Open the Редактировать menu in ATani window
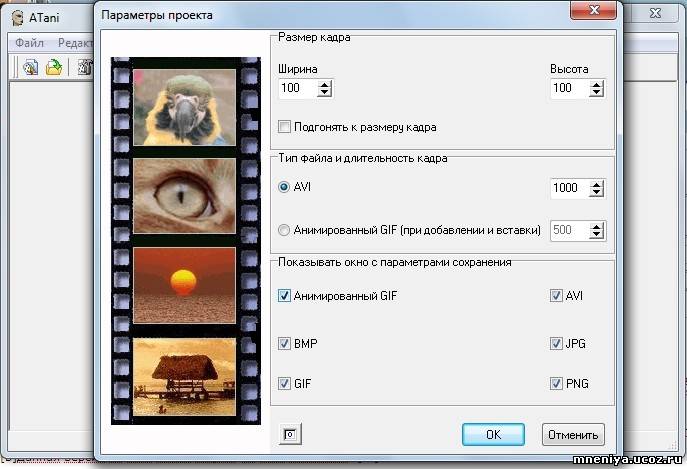Image resolution: width=687 pixels, height=469 pixels. [x=75, y=43]
